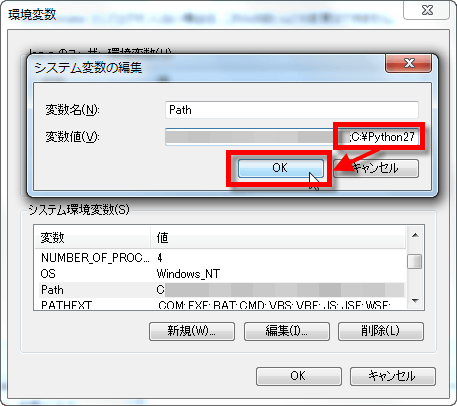Viewport: 457px width, 406px height.
Task: Cancel the system variable edit dialog
Action: point(376,168)
